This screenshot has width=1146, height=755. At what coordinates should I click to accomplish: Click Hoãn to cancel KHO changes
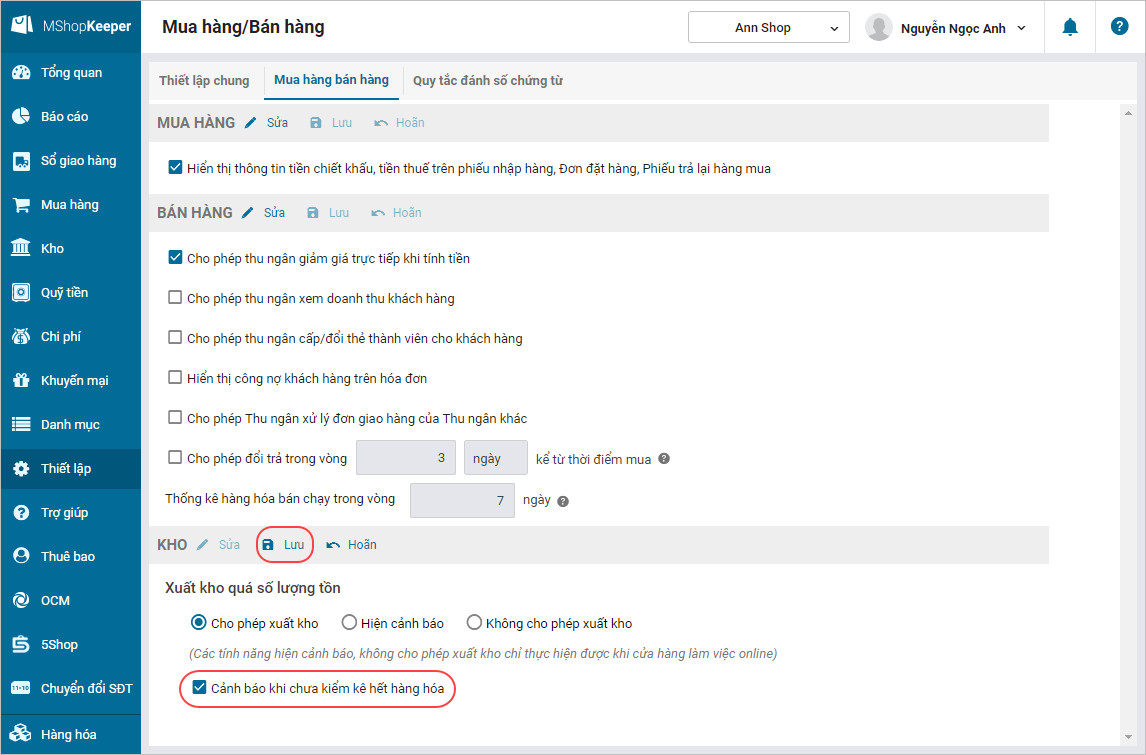(362, 545)
